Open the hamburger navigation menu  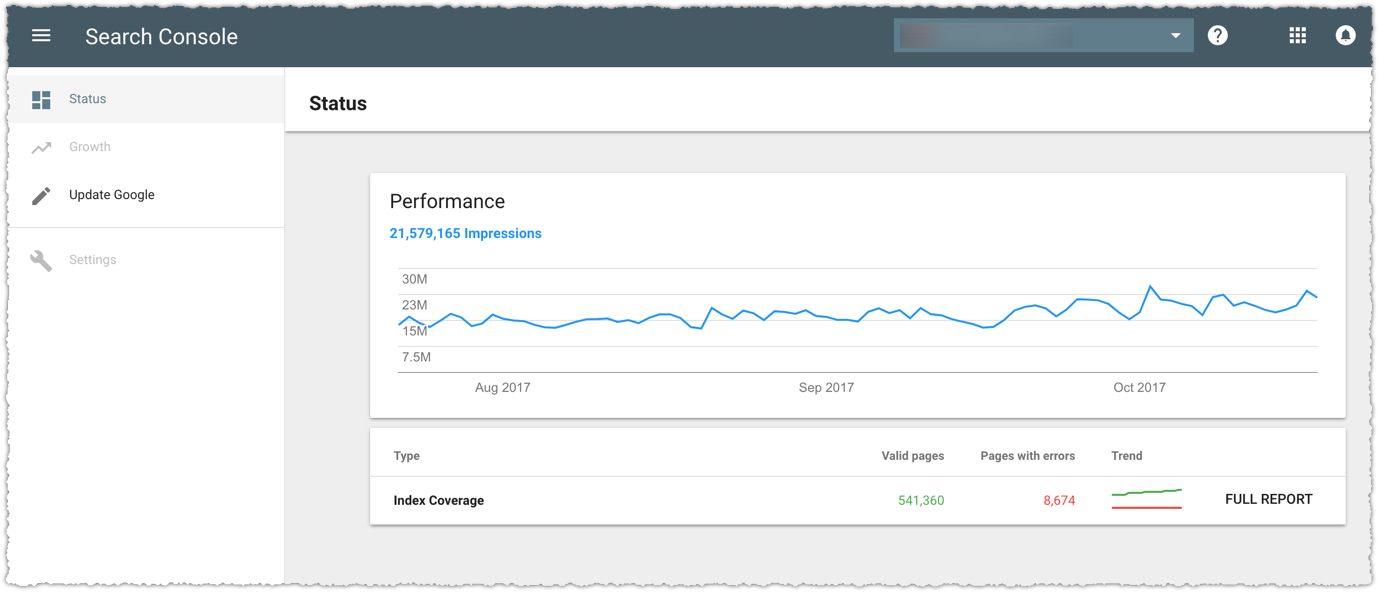click(x=41, y=36)
